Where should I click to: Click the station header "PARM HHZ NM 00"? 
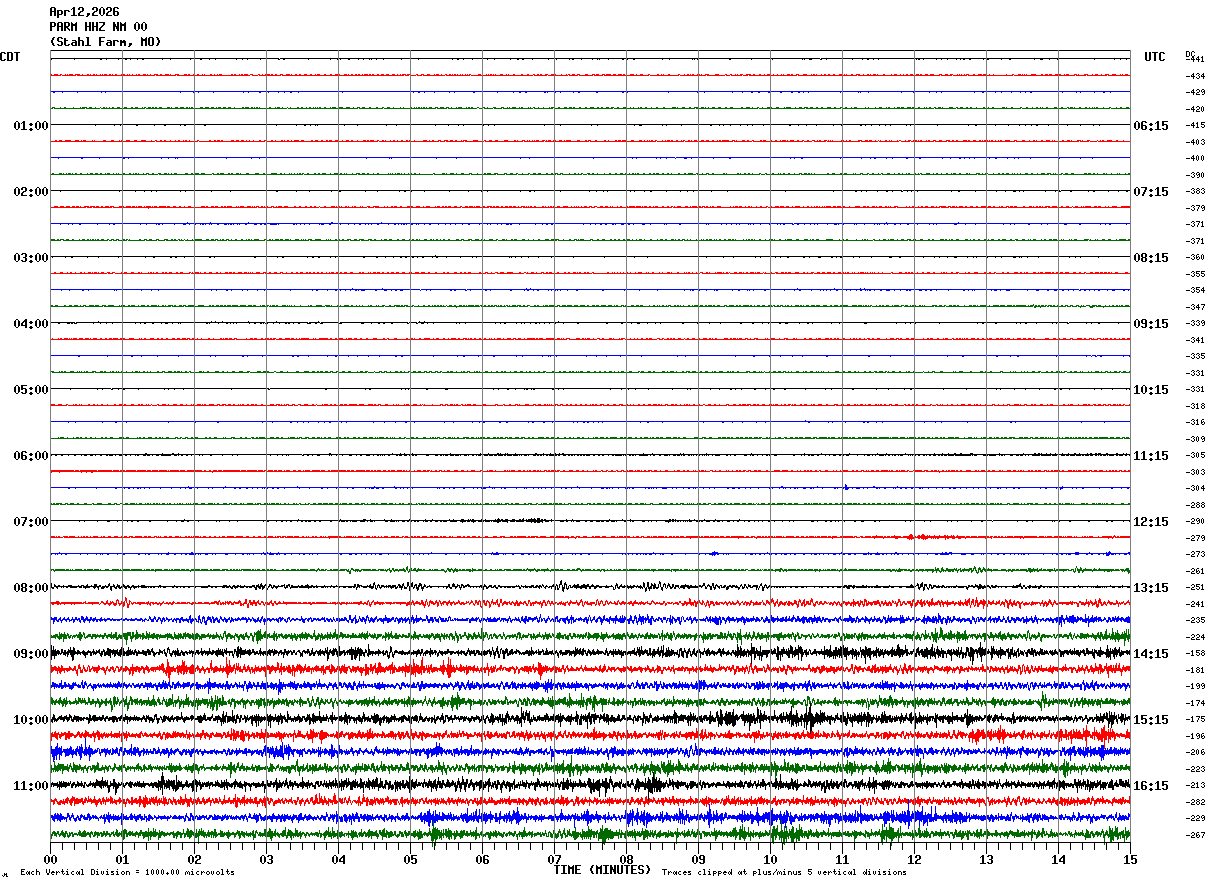tap(98, 27)
